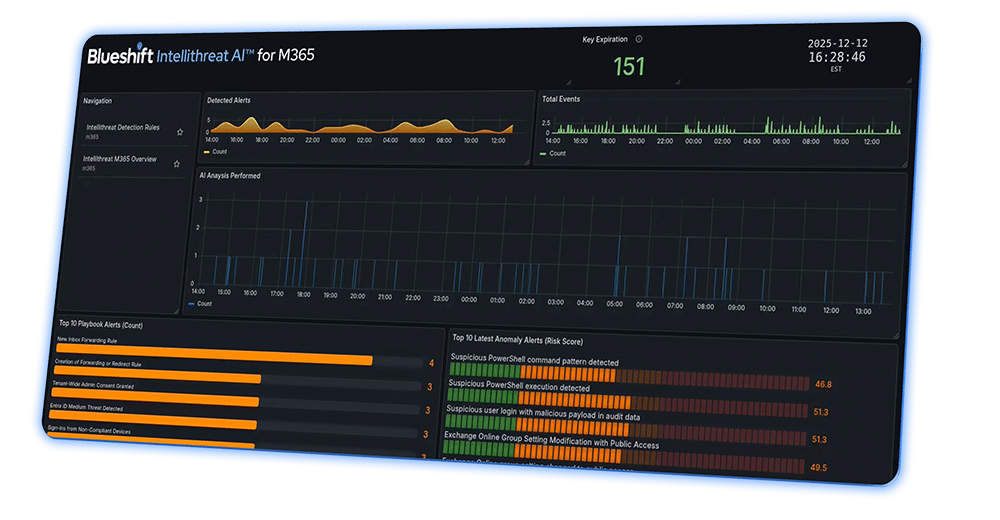
Task: Click resize handle of Key Expiration panel
Action: click(x=678, y=82)
